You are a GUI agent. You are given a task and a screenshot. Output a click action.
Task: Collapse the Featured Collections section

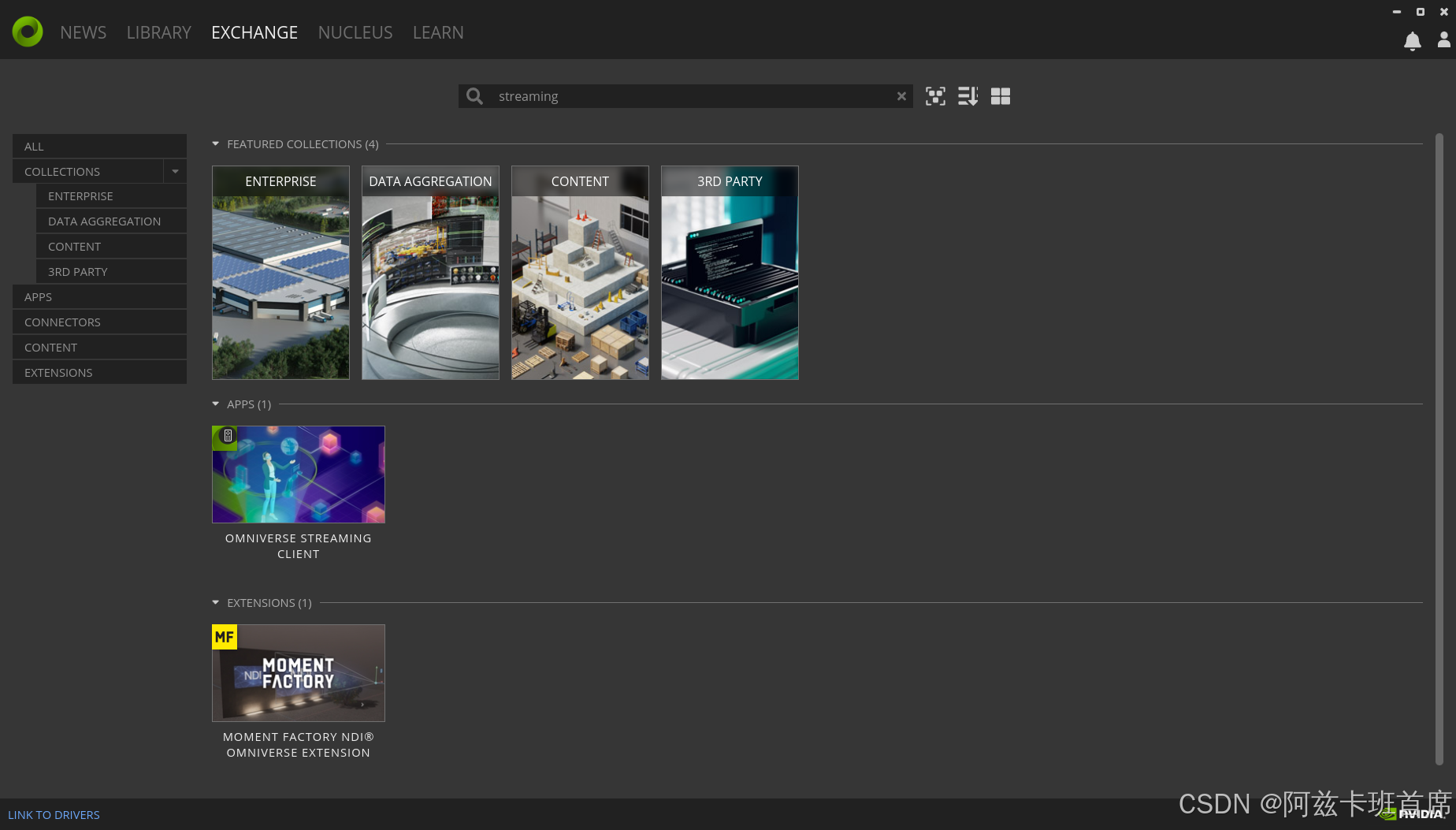coord(216,144)
